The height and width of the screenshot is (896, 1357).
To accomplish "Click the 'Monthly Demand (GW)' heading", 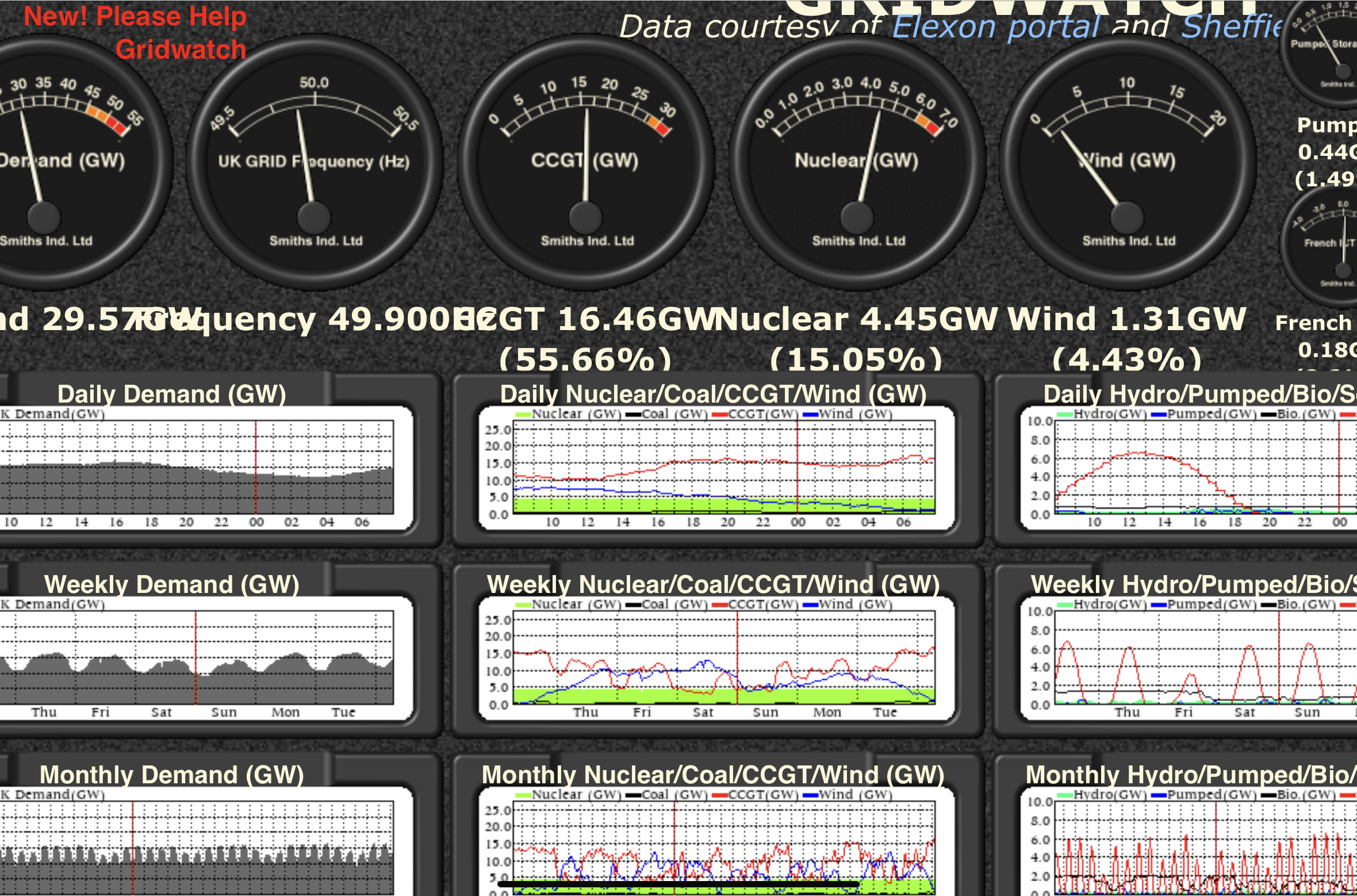I will tap(171, 775).
